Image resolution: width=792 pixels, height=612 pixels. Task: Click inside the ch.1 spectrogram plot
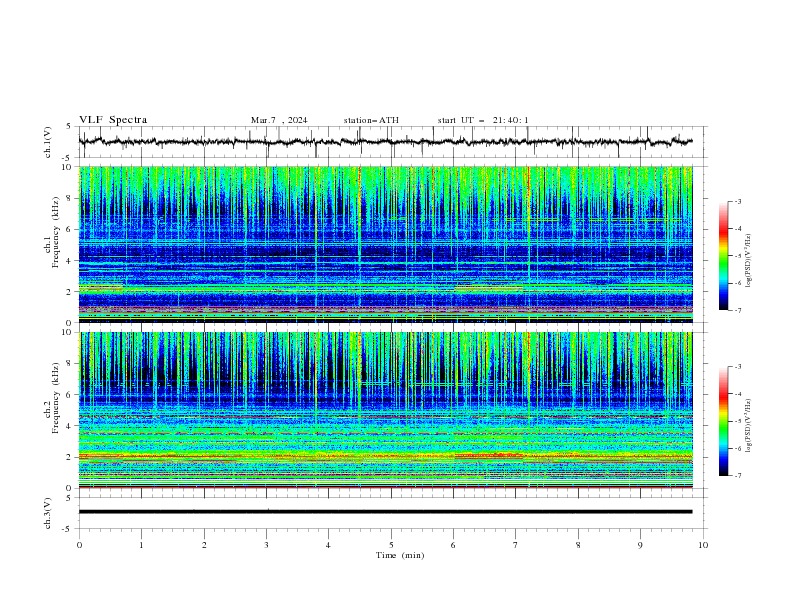click(385, 244)
